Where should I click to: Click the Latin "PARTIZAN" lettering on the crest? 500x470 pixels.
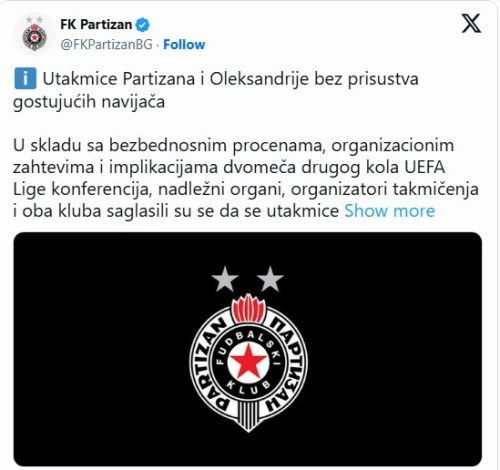pos(209,364)
